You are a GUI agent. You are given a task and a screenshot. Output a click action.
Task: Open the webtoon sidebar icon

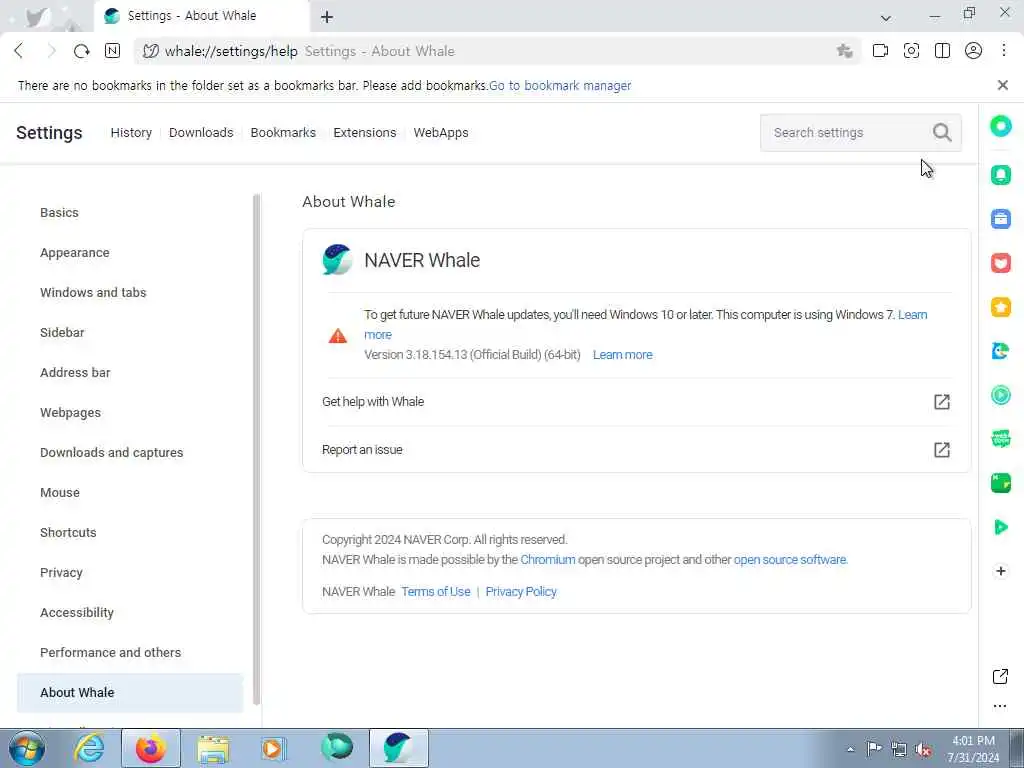[1000, 439]
